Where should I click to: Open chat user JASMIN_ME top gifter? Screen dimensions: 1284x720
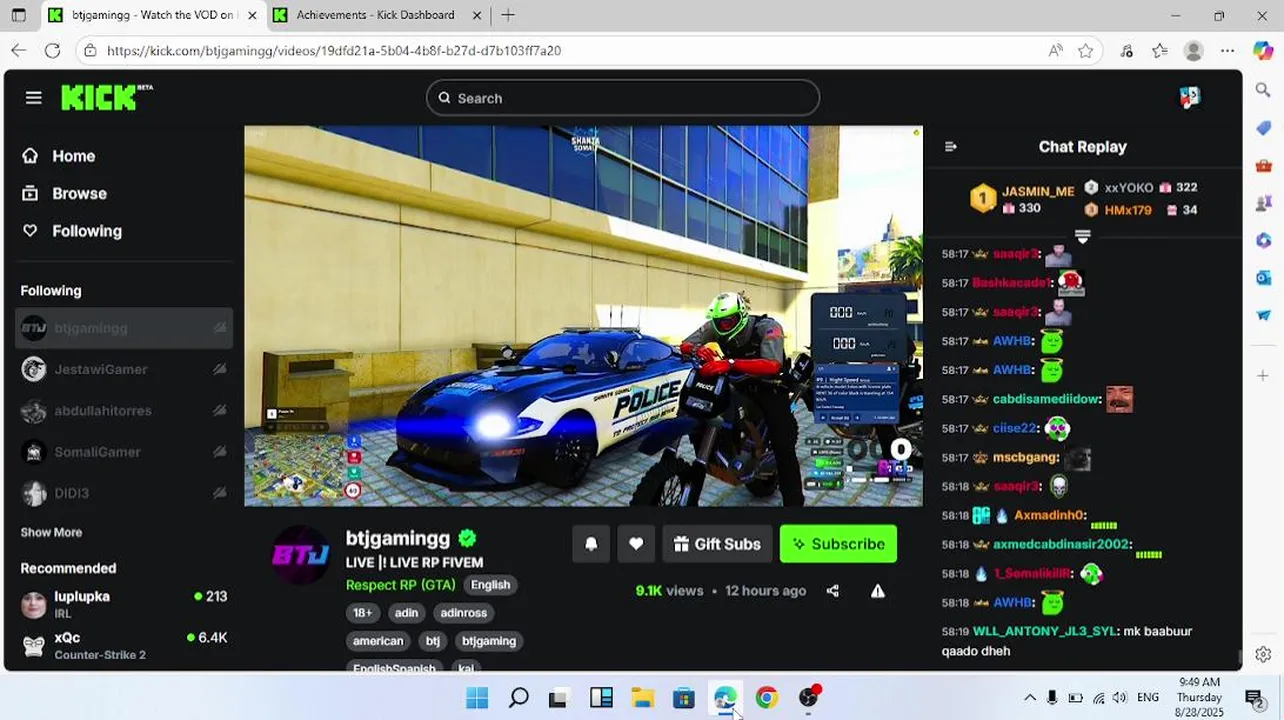[x=1038, y=191]
